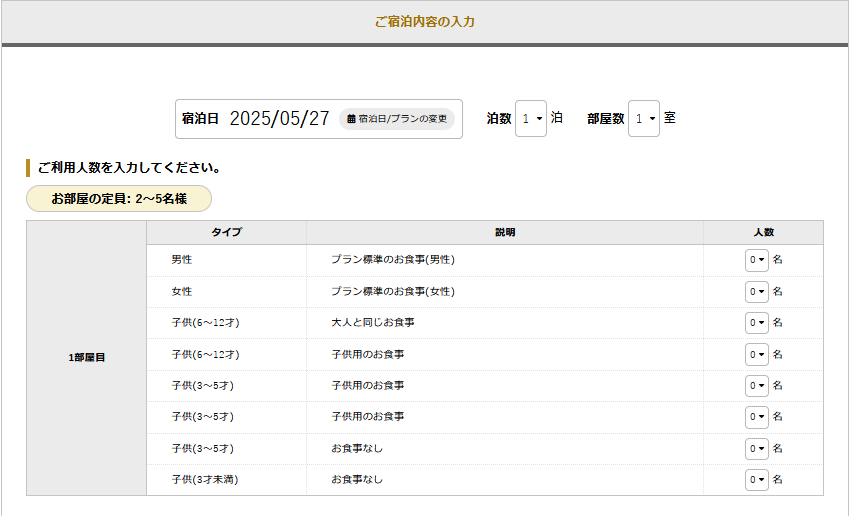Open the 宿泊日/プランの変更 button
This screenshot has width=850, height=516.
click(x=397, y=119)
